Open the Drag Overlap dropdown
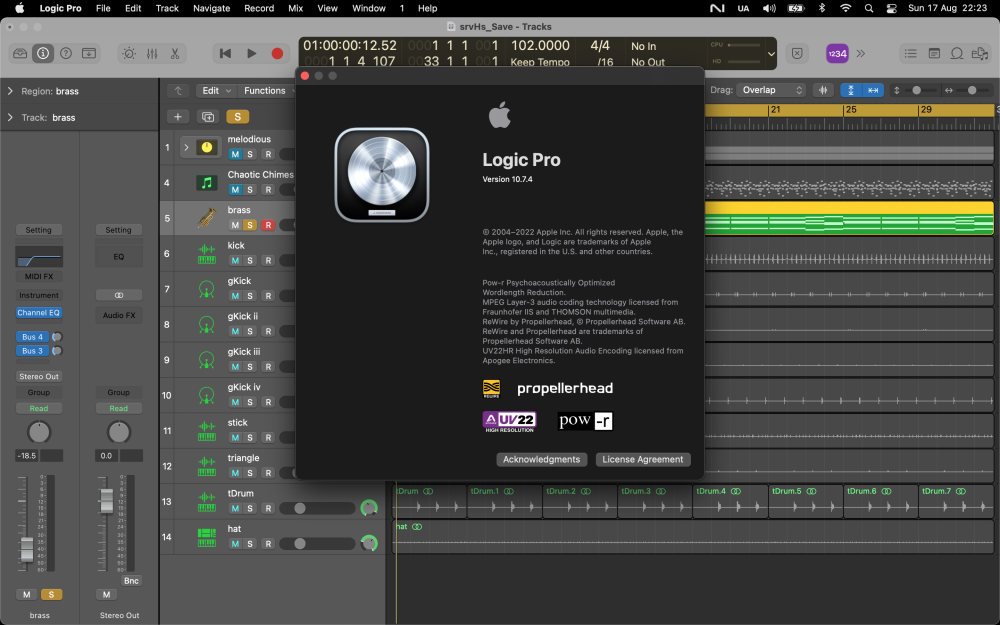Viewport: 1000px width, 625px height. click(x=771, y=90)
